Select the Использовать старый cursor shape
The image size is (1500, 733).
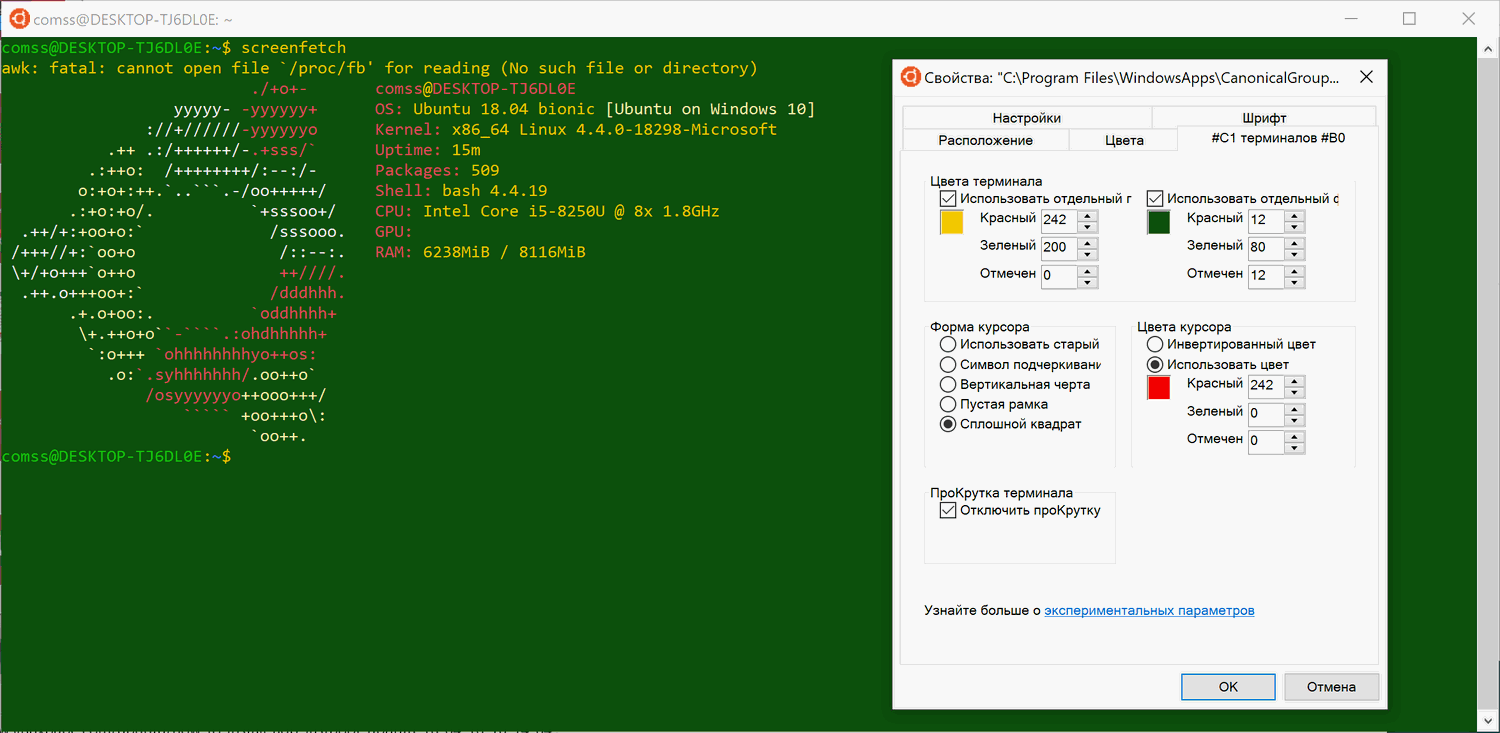(x=948, y=344)
